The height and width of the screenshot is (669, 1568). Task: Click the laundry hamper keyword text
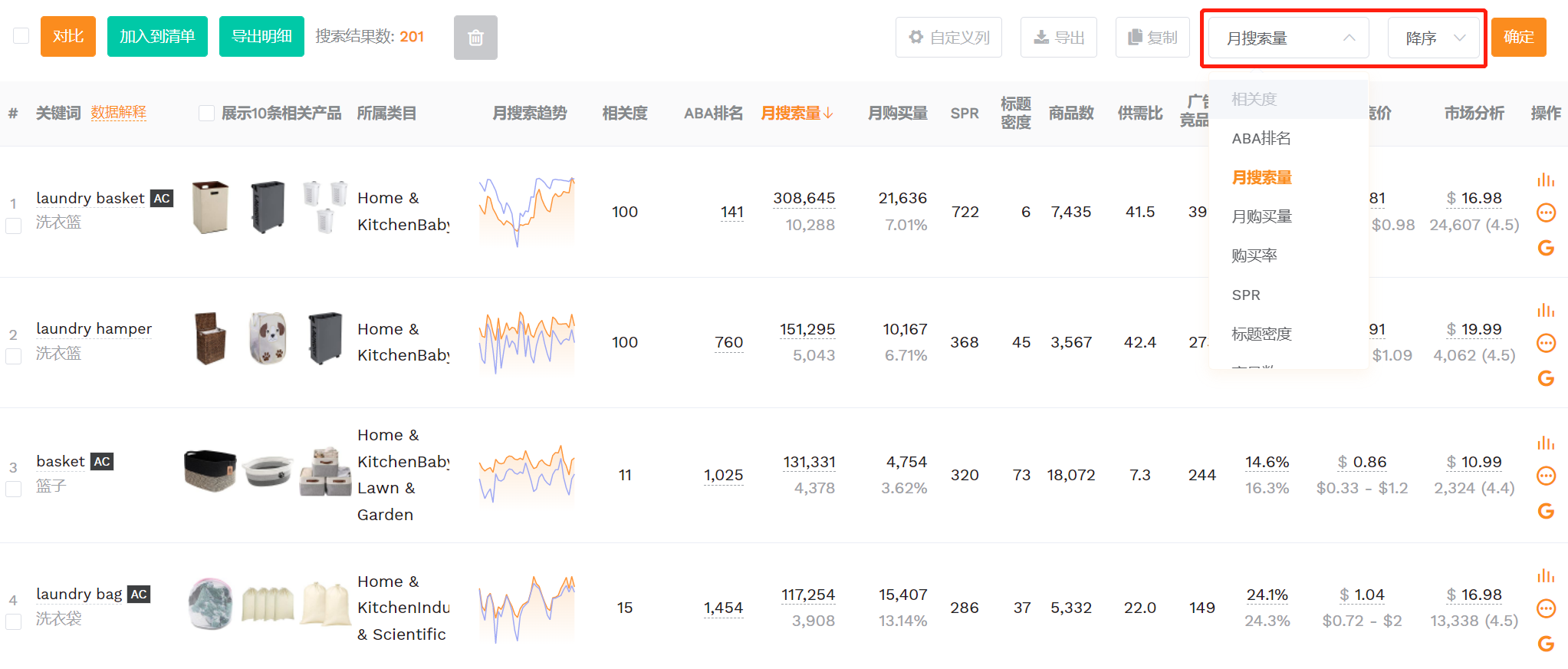[94, 328]
